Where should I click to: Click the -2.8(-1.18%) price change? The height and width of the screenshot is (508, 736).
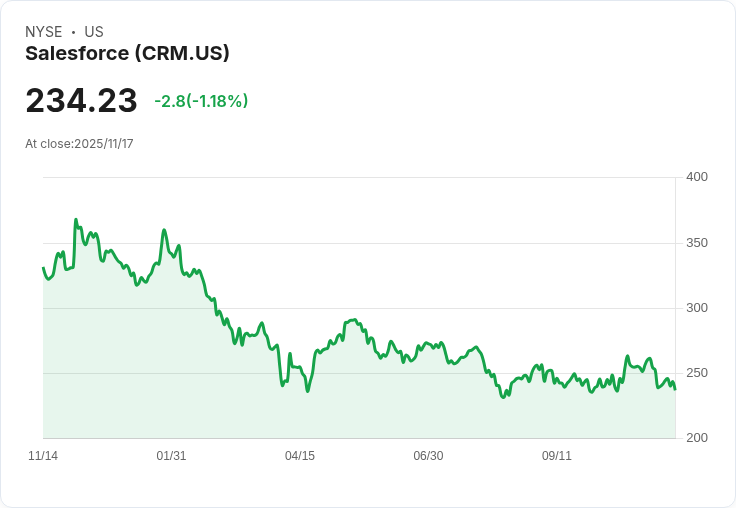pos(201,101)
